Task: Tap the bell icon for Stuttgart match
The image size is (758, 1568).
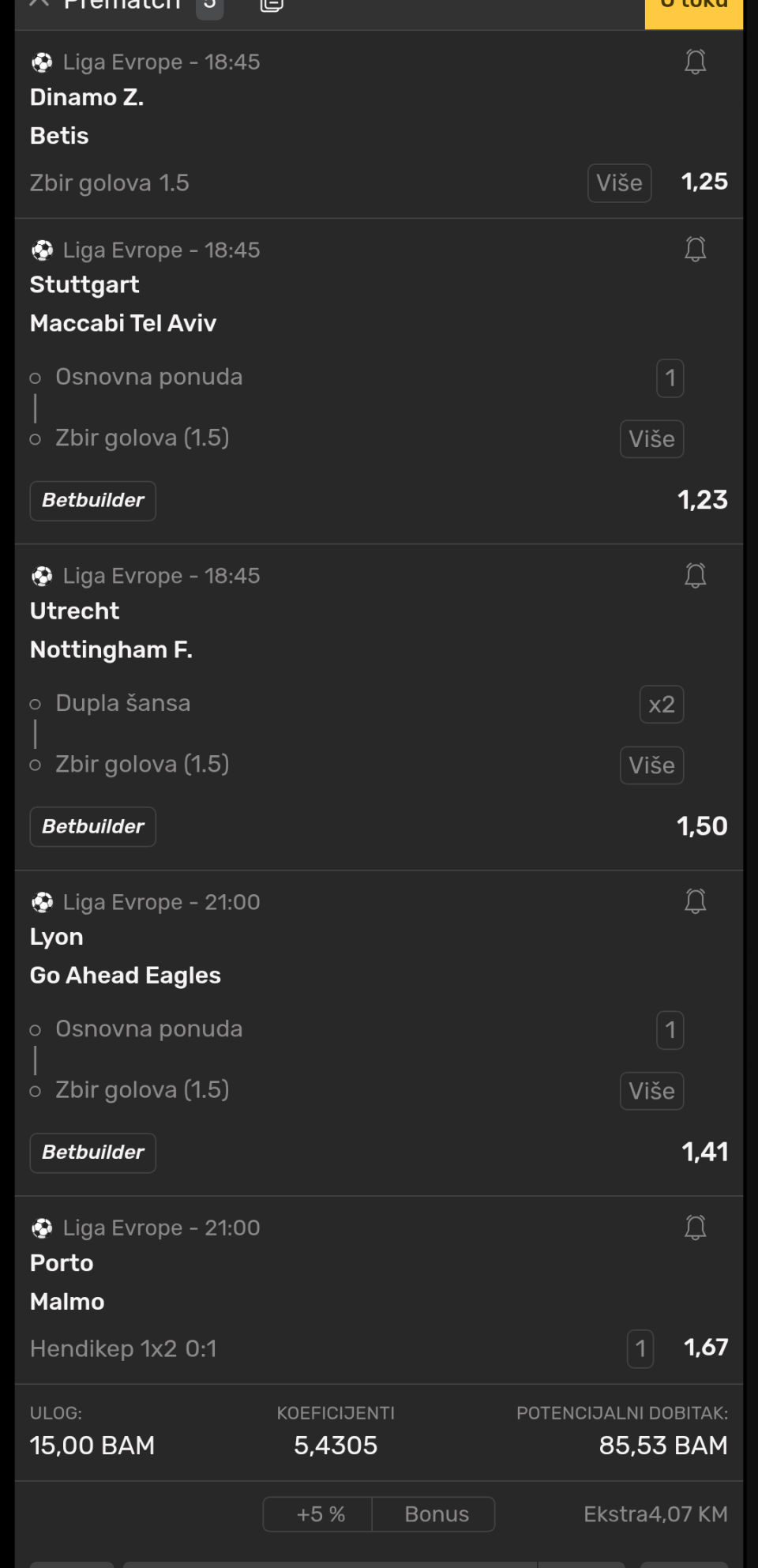Action: pos(695,250)
